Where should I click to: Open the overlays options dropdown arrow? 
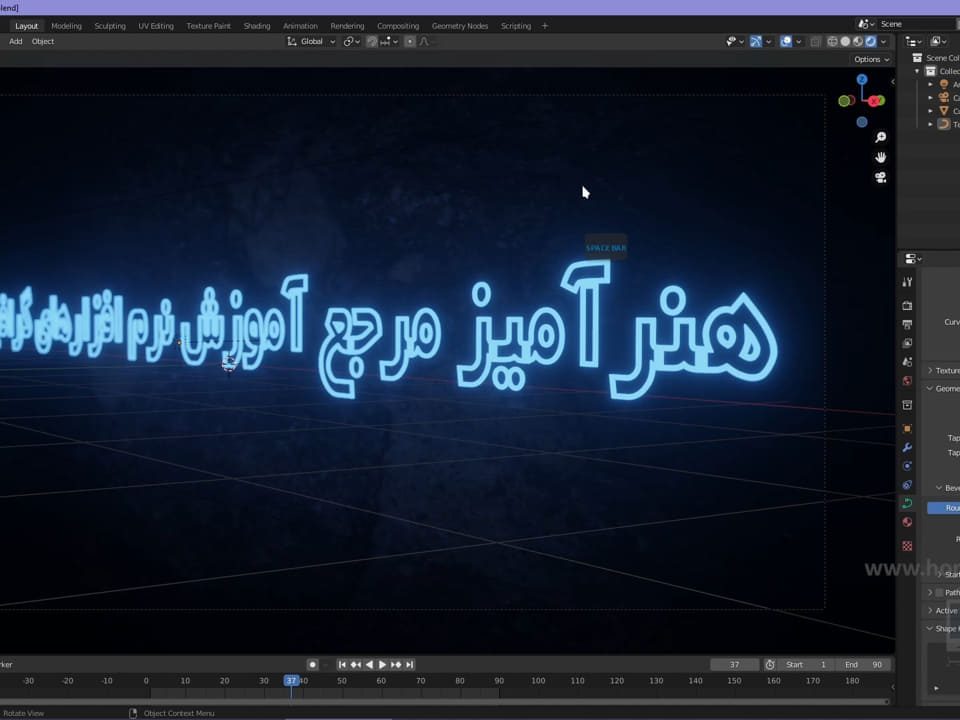798,42
